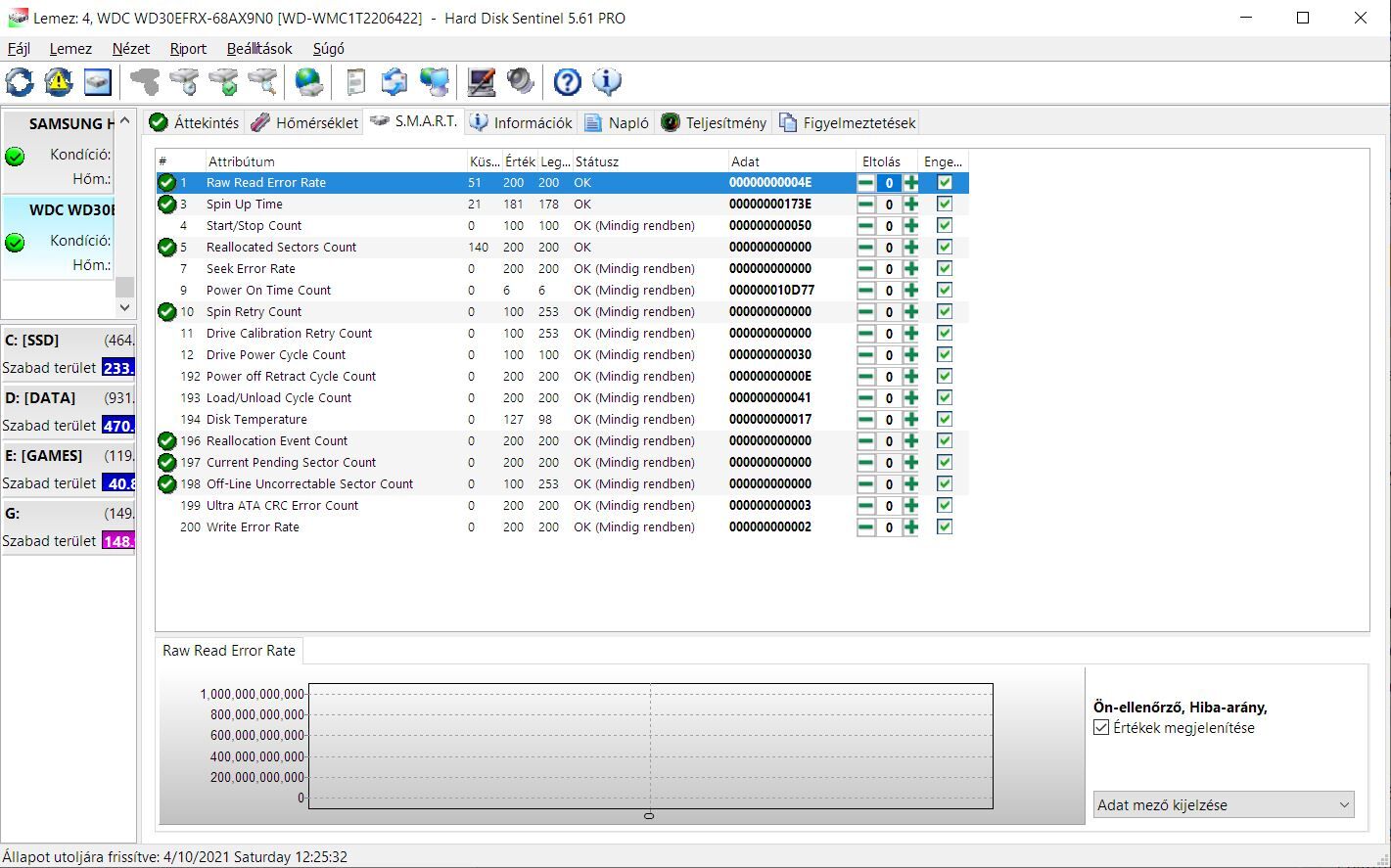
Task: Switch to the Teljesítmény tab
Action: click(714, 122)
